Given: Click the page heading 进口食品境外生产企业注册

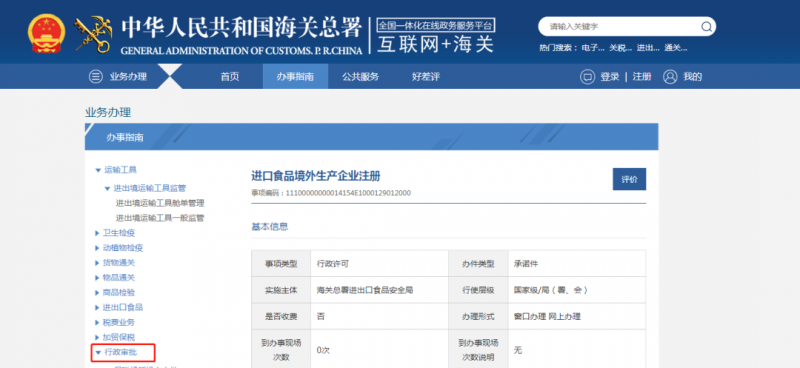Looking at the screenshot, I should click(x=316, y=176).
